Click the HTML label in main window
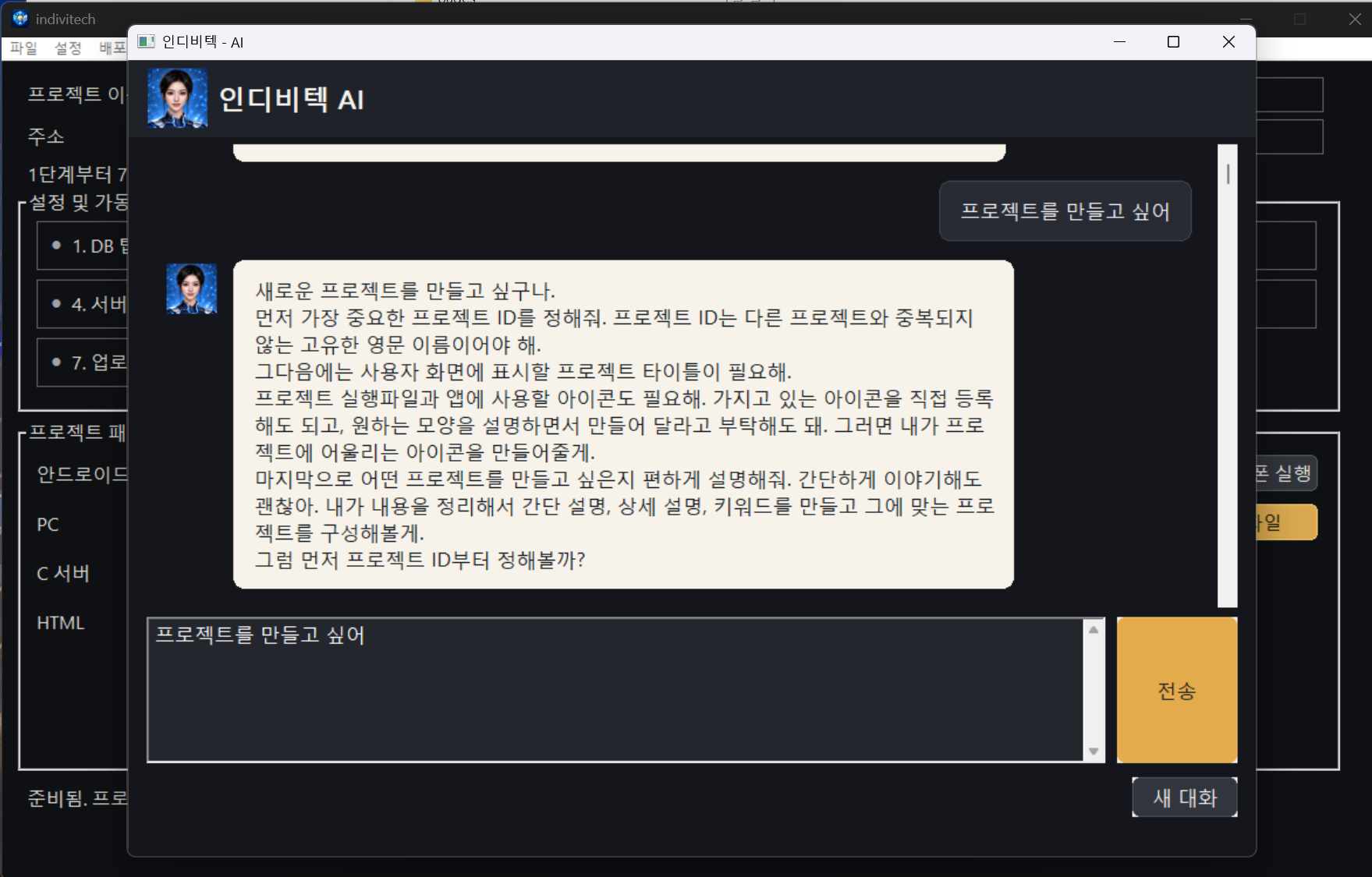 point(60,623)
